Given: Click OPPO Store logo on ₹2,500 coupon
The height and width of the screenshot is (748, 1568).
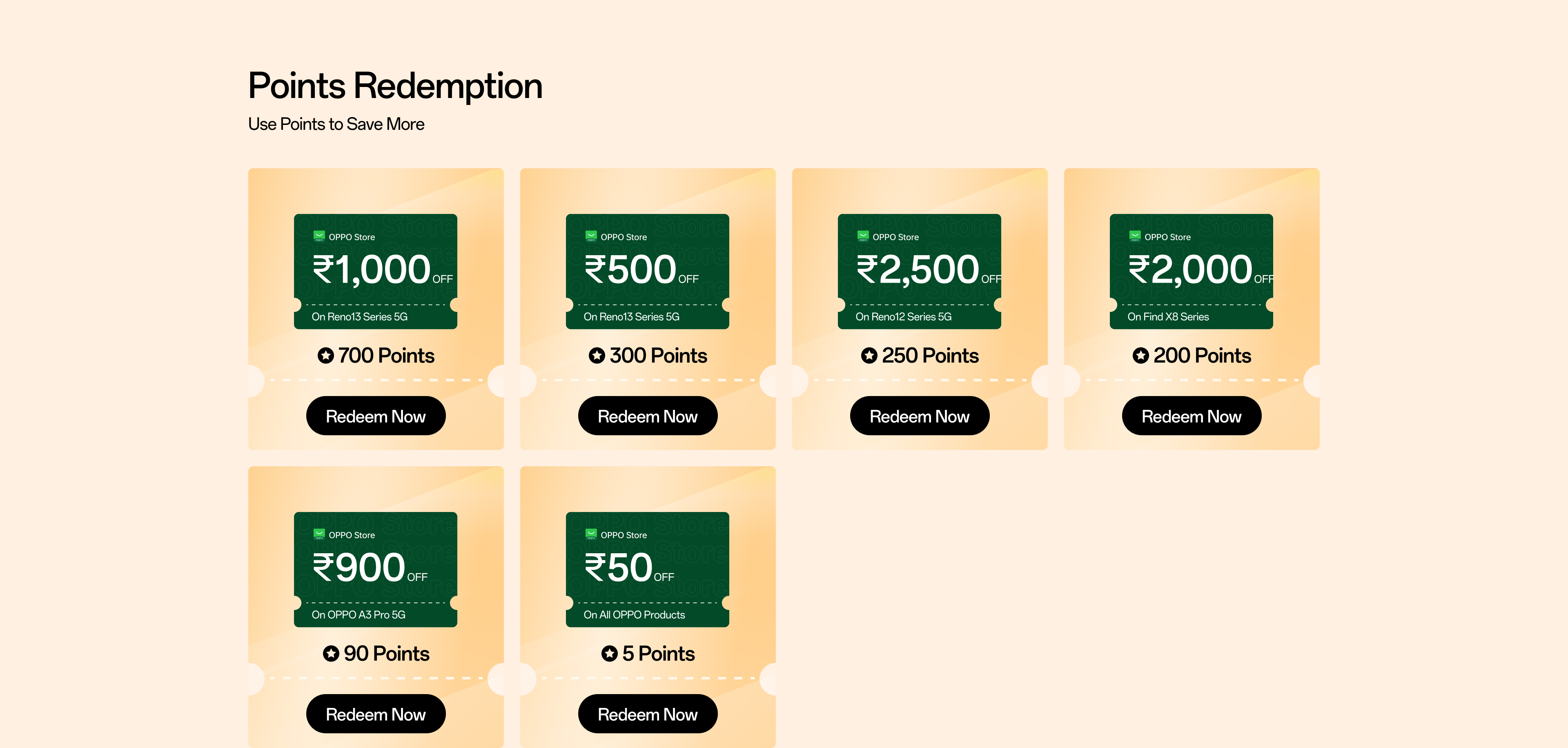Looking at the screenshot, I should [x=862, y=236].
